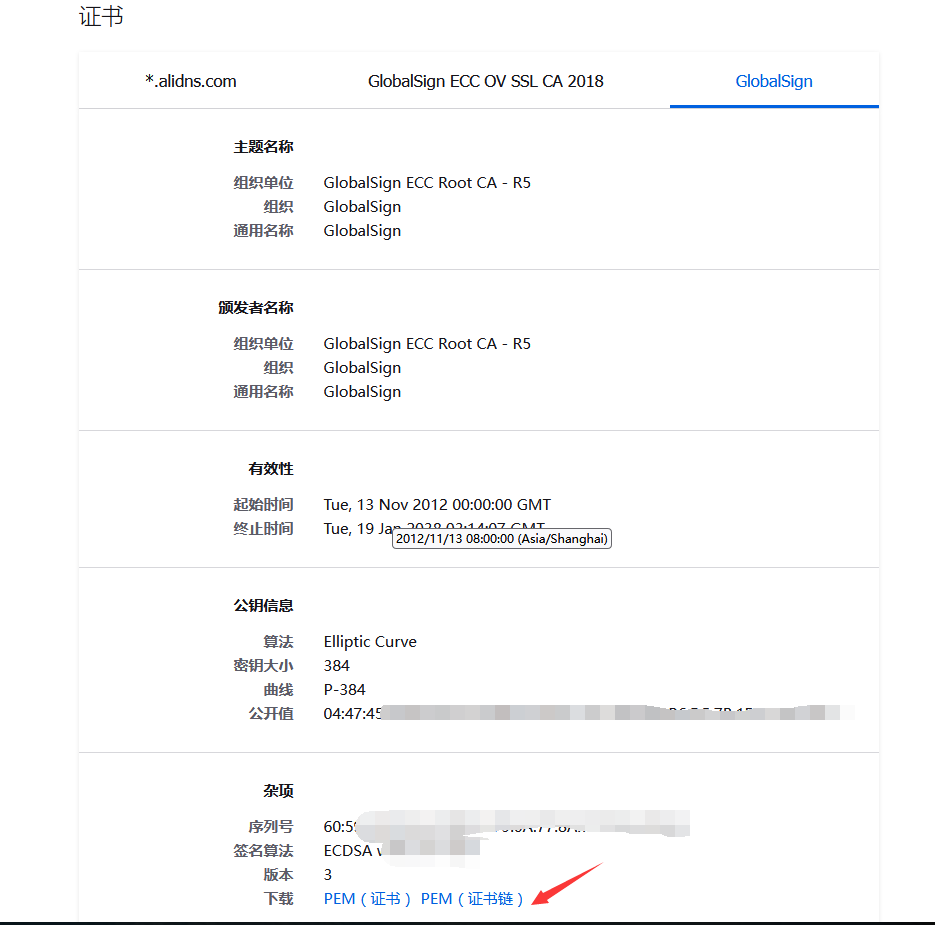Click the 证书 page heading

pos(101,16)
